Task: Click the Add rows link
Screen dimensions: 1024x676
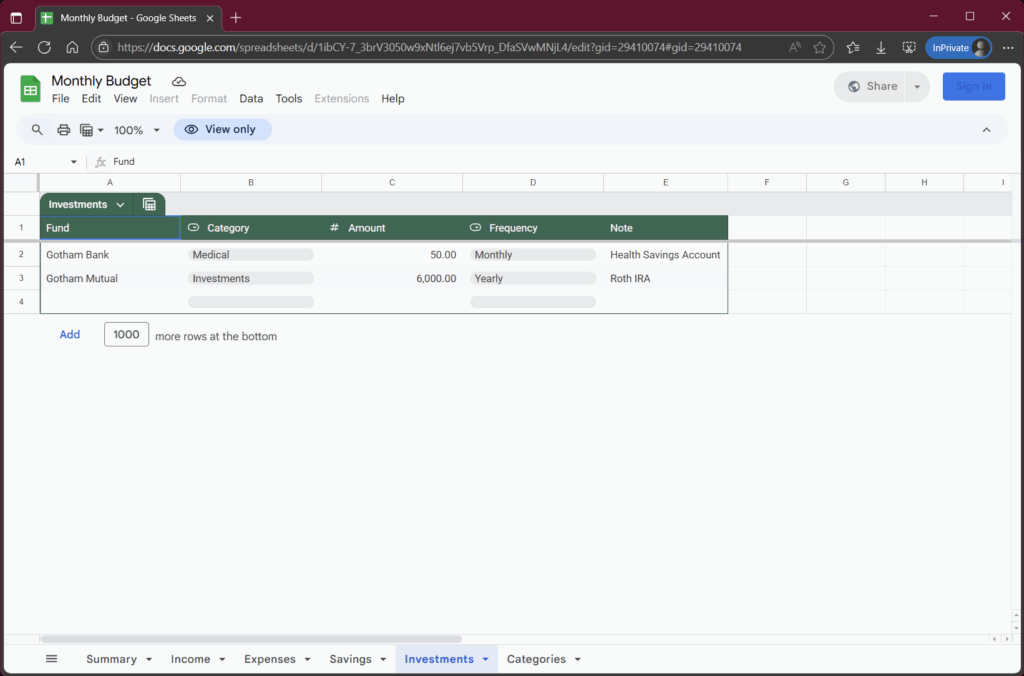Action: coord(70,334)
